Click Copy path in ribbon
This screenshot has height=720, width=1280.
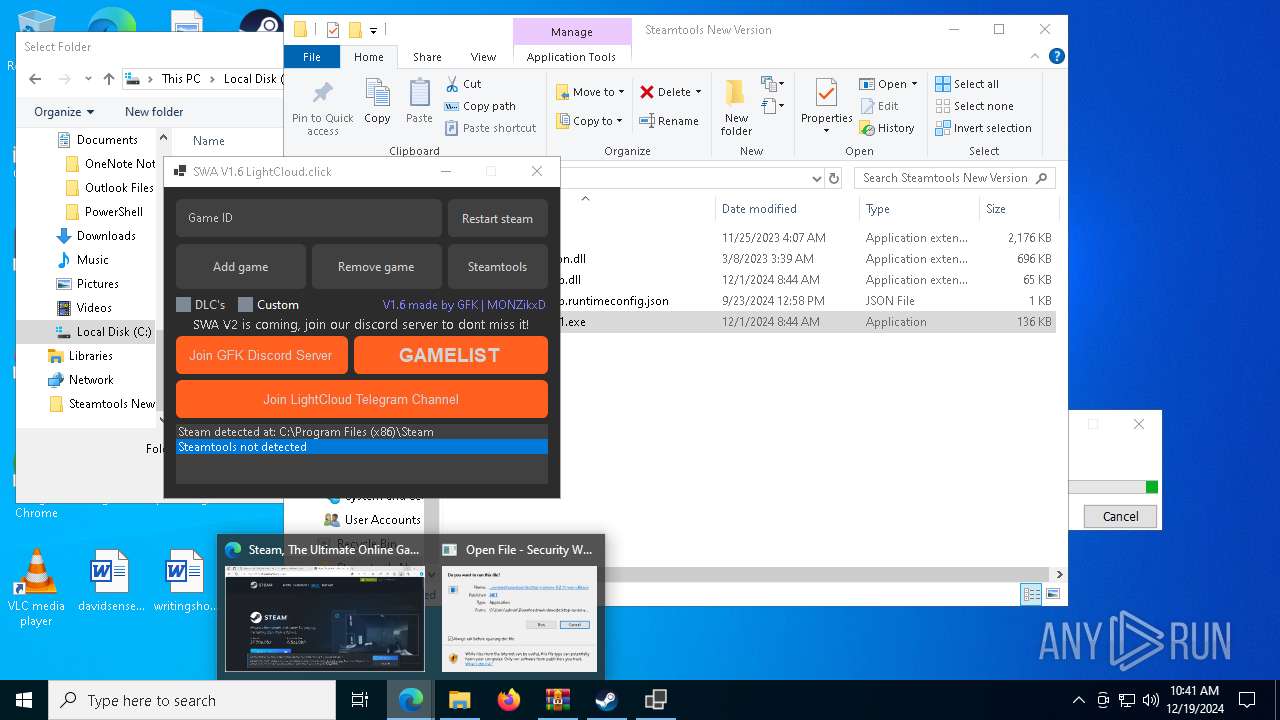[480, 106]
